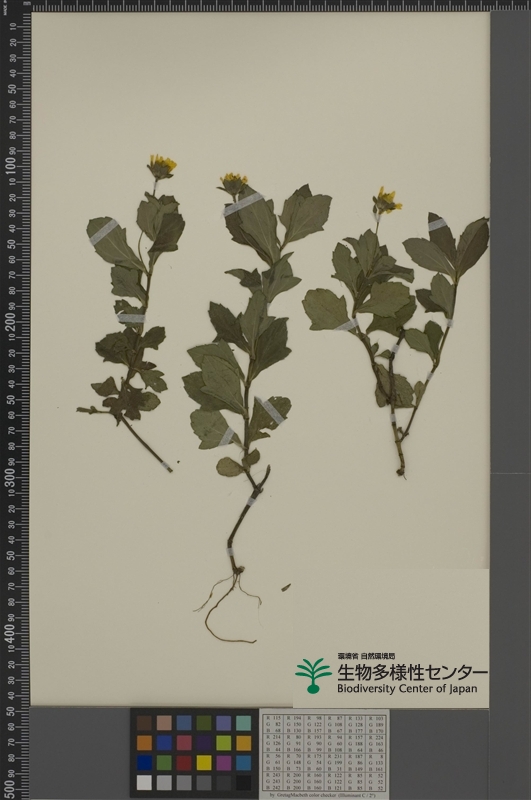Click table cell "R 103 G 189 B 170"
The image size is (531, 800).
click(376, 724)
